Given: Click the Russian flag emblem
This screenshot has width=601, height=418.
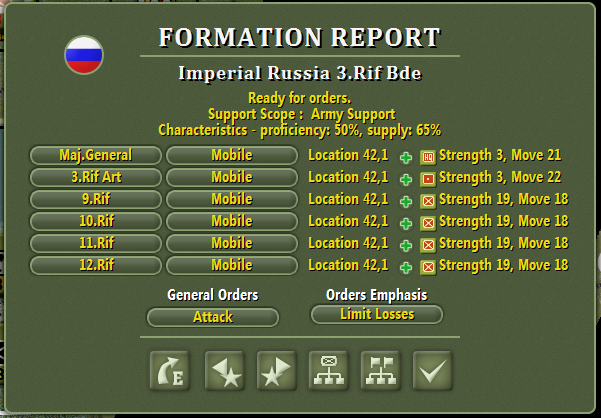Looking at the screenshot, I should click(84, 55).
